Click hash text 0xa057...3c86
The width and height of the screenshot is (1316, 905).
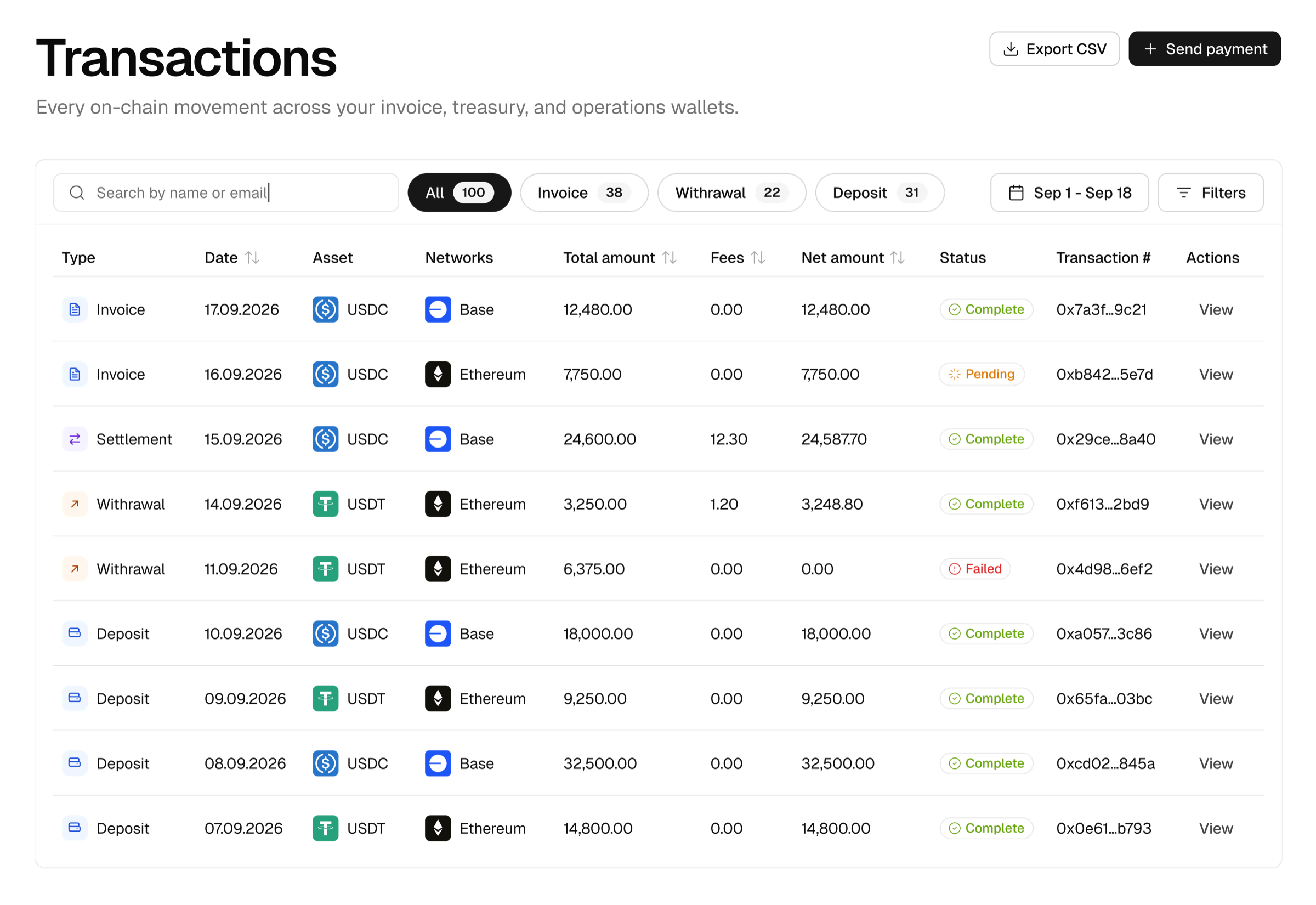tap(1104, 633)
